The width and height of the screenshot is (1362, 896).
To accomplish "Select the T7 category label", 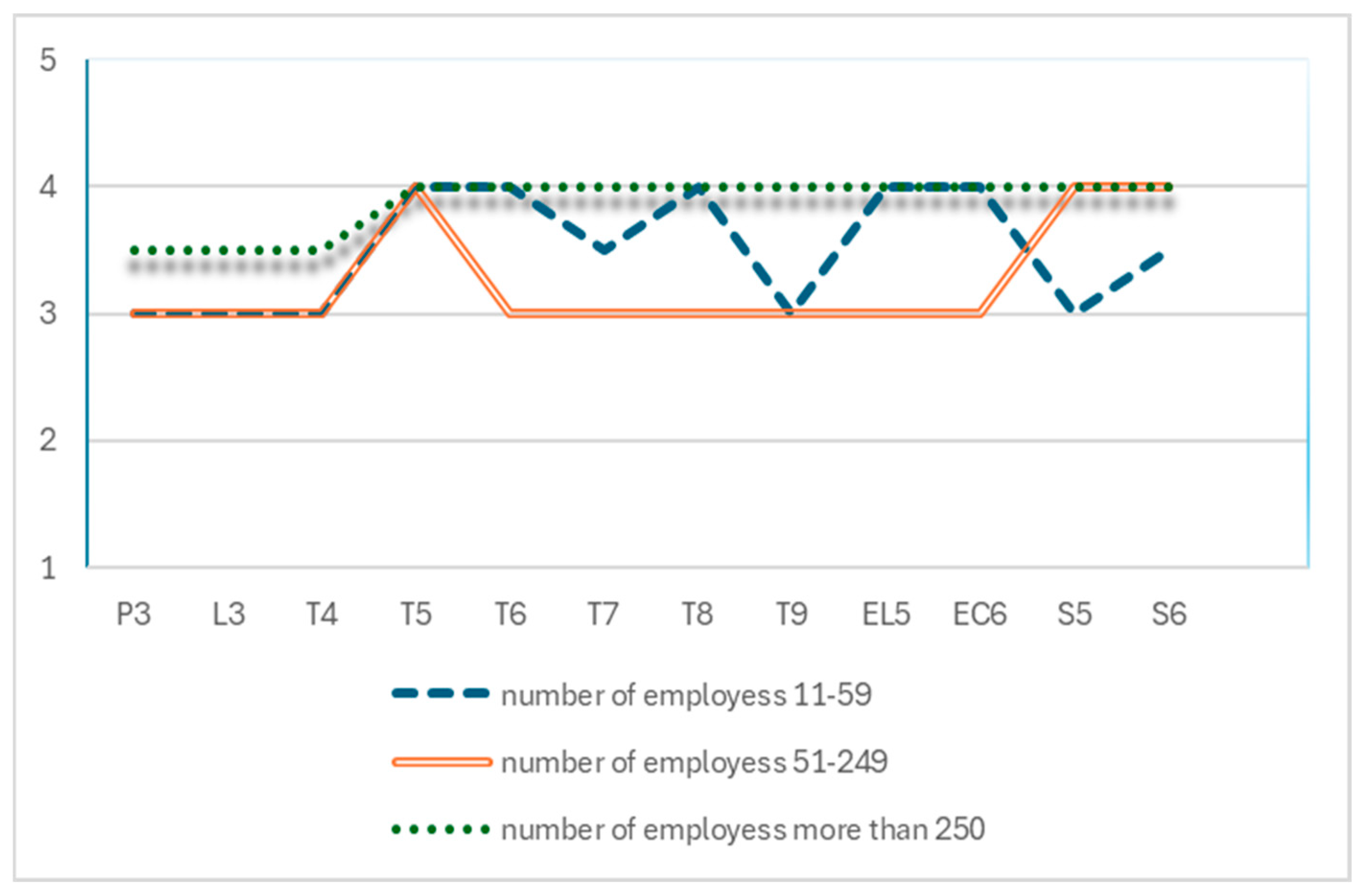I will [603, 615].
